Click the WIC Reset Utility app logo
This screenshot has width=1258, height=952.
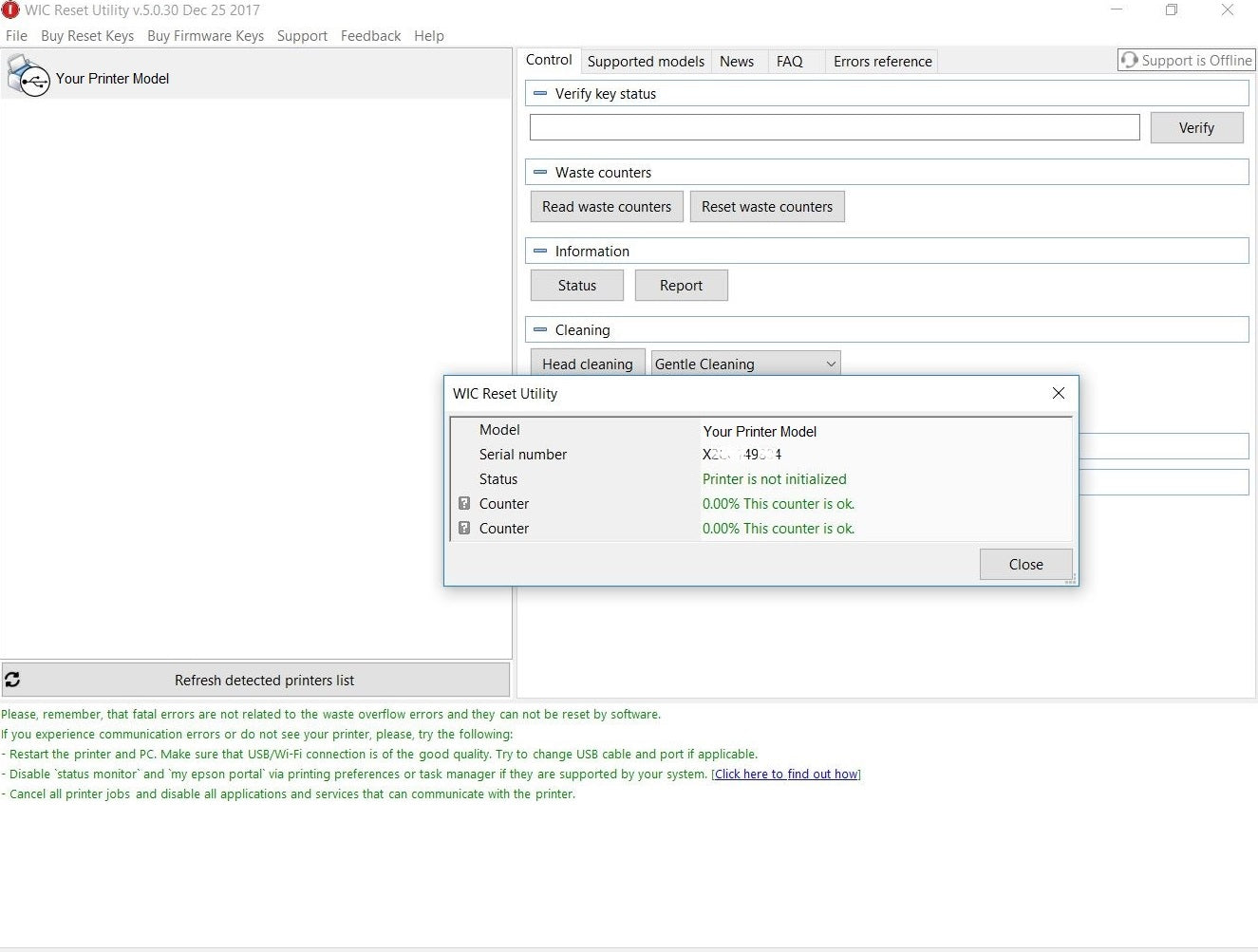(10, 9)
